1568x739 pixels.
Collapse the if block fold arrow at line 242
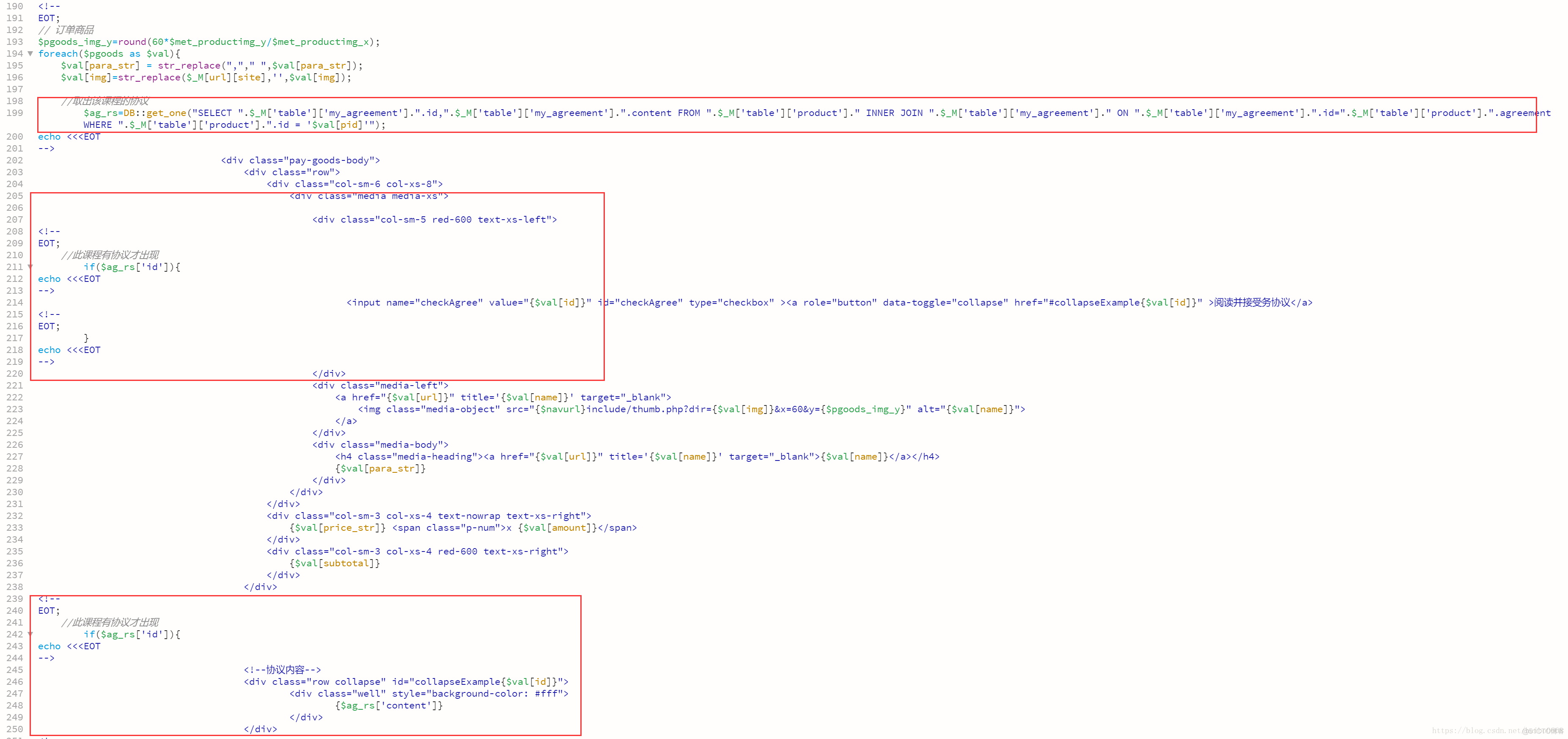pyautogui.click(x=30, y=634)
